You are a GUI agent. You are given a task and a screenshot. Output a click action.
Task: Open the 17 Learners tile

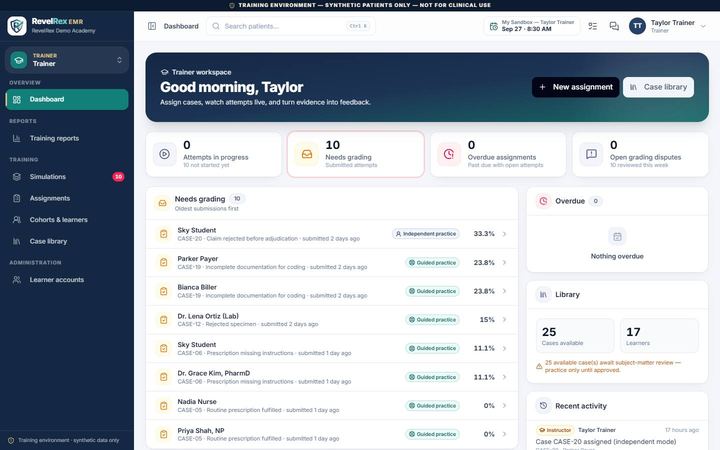point(659,336)
